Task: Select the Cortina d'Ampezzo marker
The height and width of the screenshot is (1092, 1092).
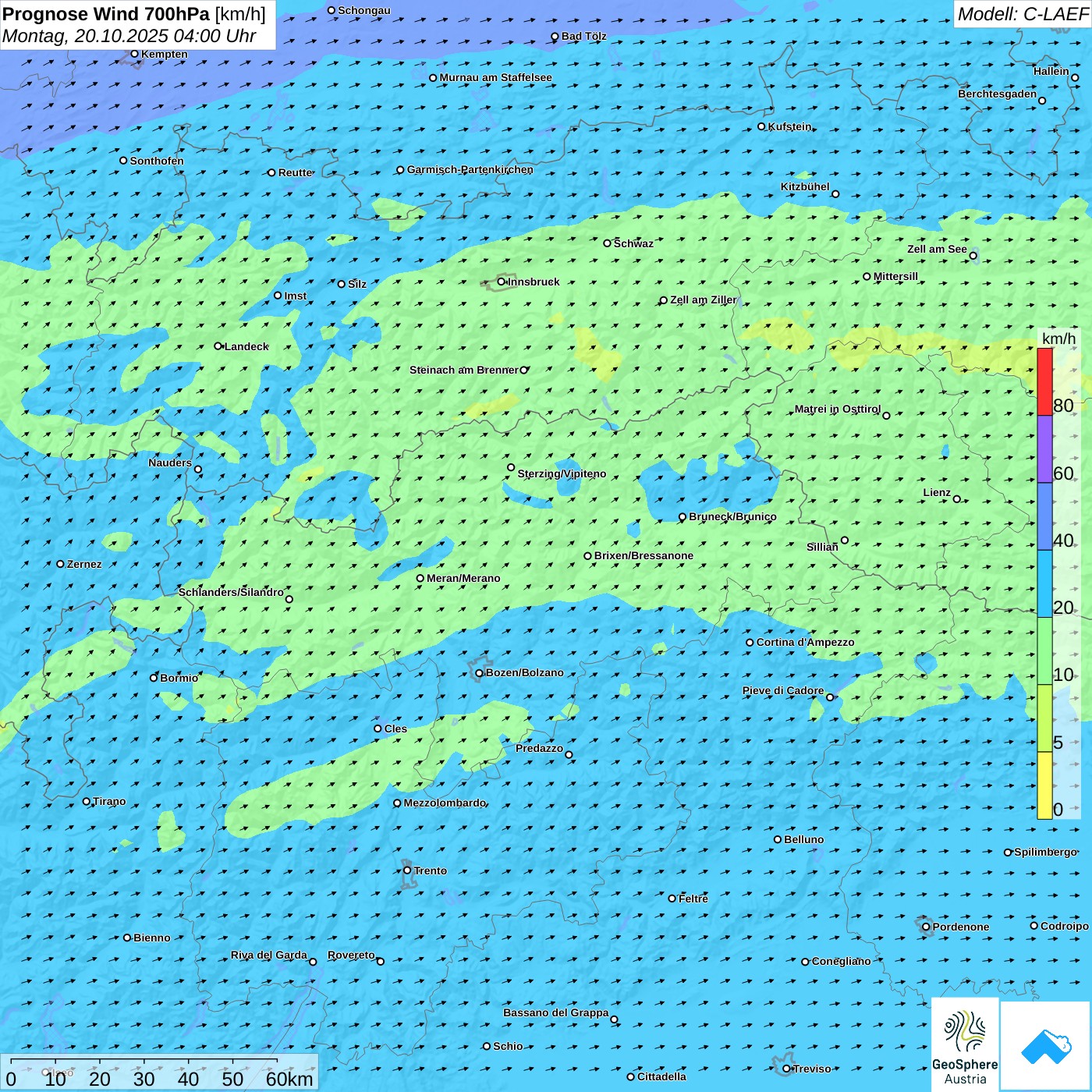Action: tap(750, 643)
